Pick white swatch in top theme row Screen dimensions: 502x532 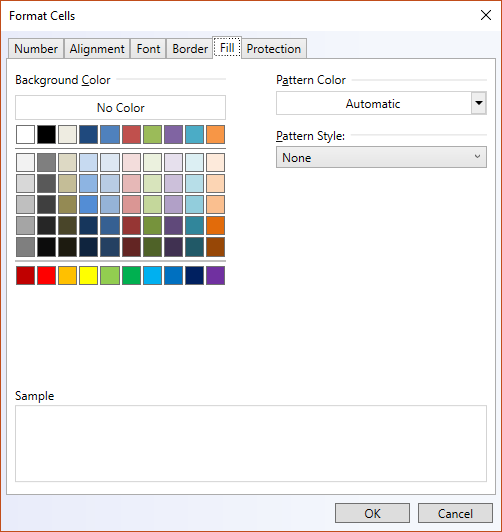(x=25, y=134)
